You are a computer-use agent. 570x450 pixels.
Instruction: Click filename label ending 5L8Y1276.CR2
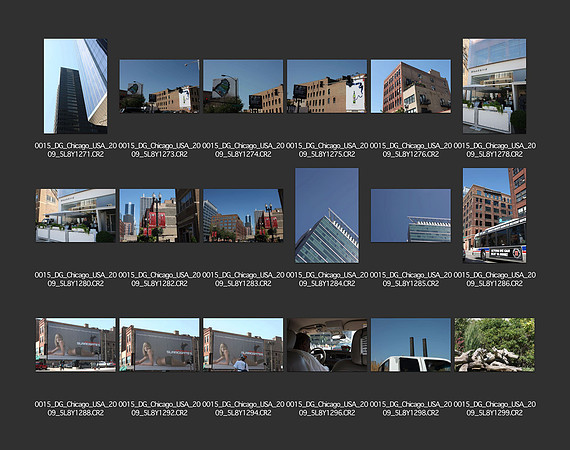pos(411,150)
